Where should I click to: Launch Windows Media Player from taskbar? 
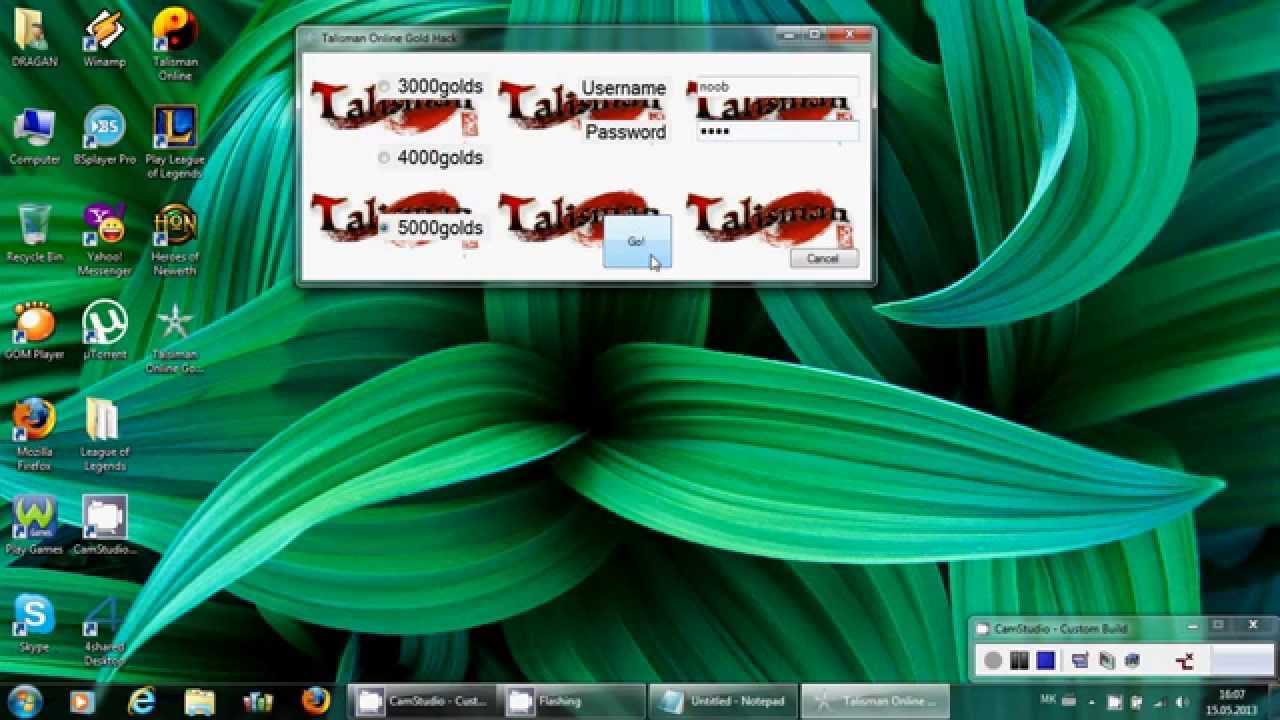coord(82,701)
